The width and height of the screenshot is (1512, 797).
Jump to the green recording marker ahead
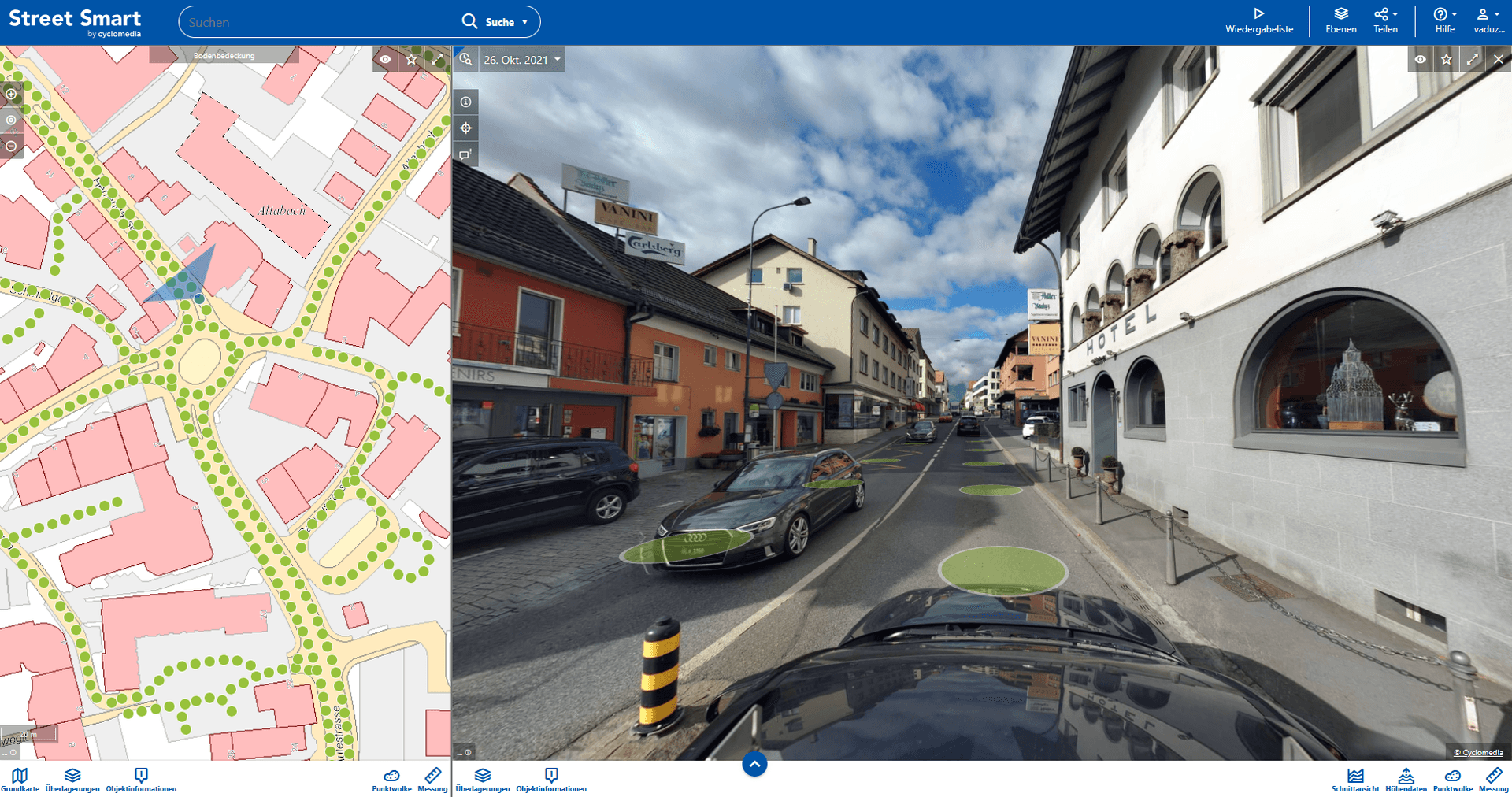click(x=1002, y=570)
